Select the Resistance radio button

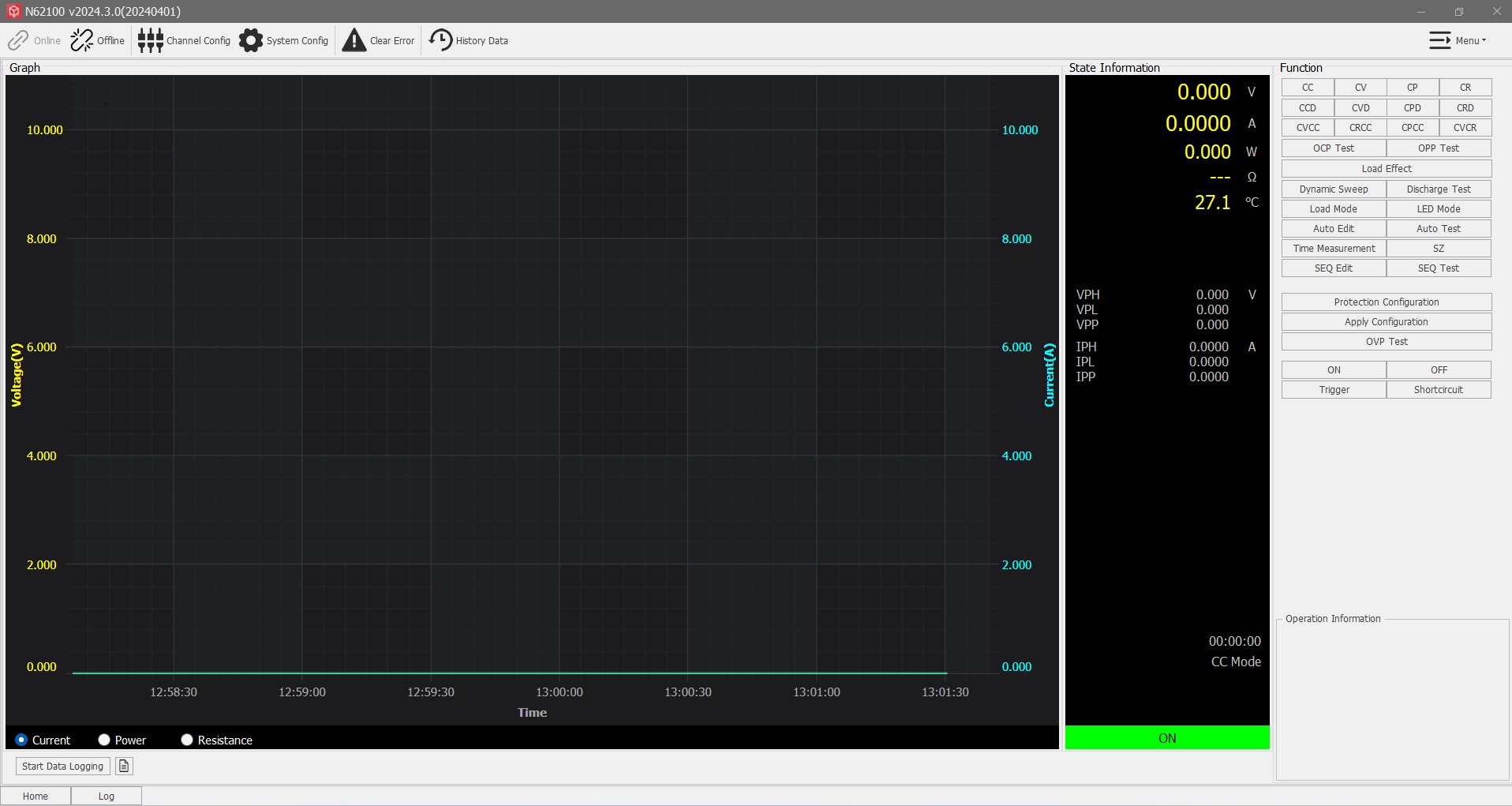pos(187,740)
